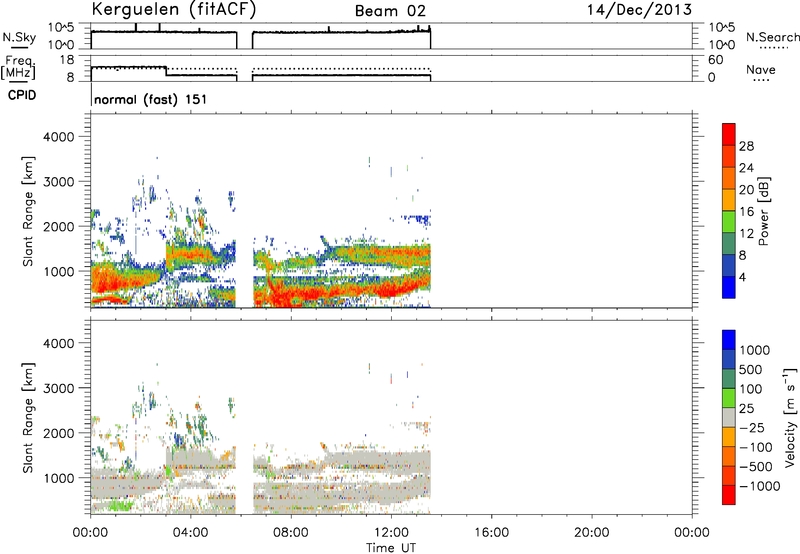Pick the gray segment of velocity colorbar

pyautogui.click(x=729, y=418)
